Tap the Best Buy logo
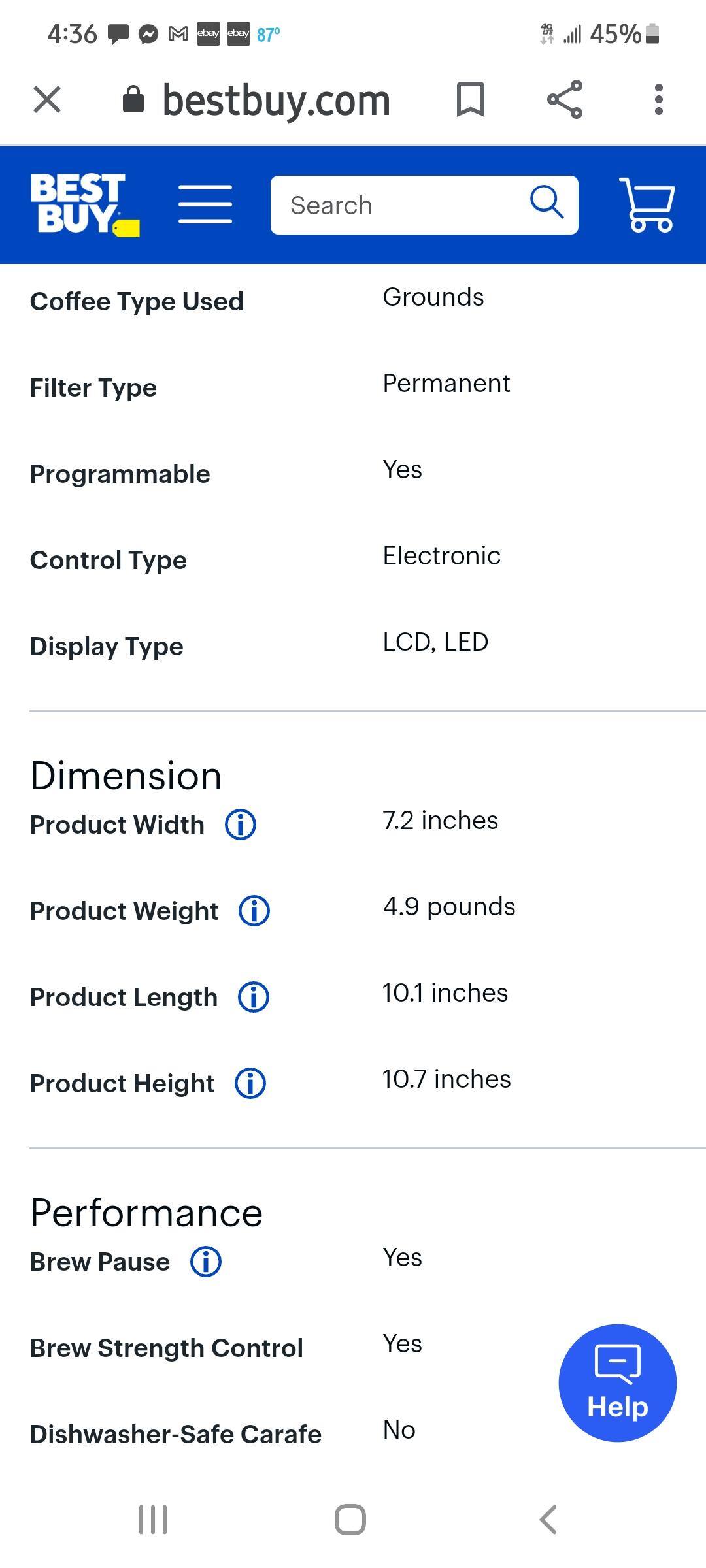This screenshot has height=1568, width=706. point(84,204)
